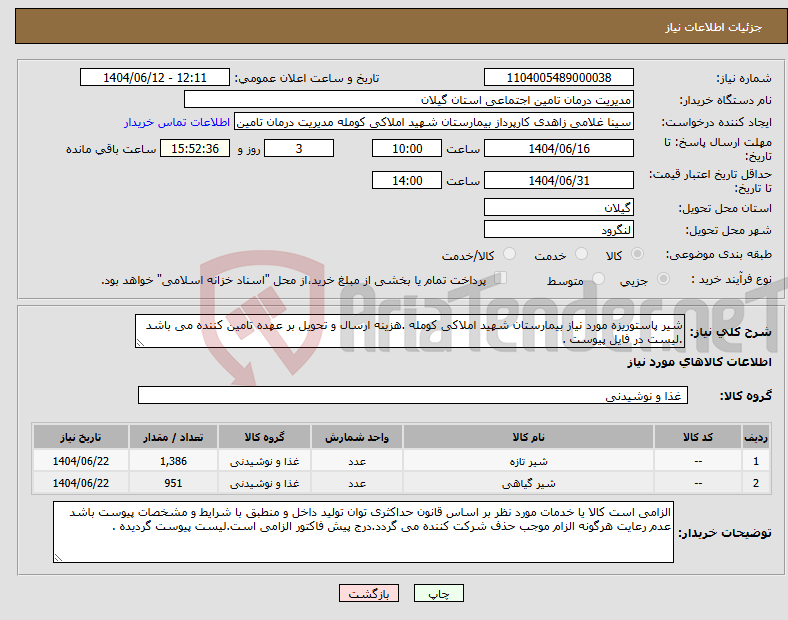This screenshot has width=788, height=620.
Task: Click the بازگشت (back) button
Action: click(x=369, y=593)
